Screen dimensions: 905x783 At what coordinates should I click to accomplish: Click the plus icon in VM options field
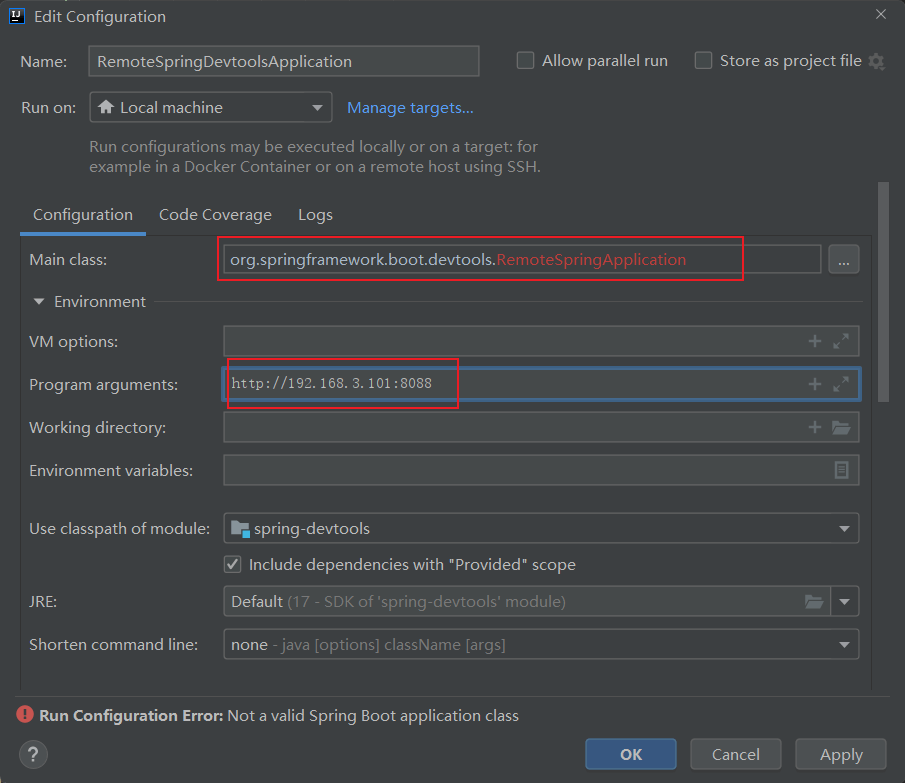pos(815,341)
